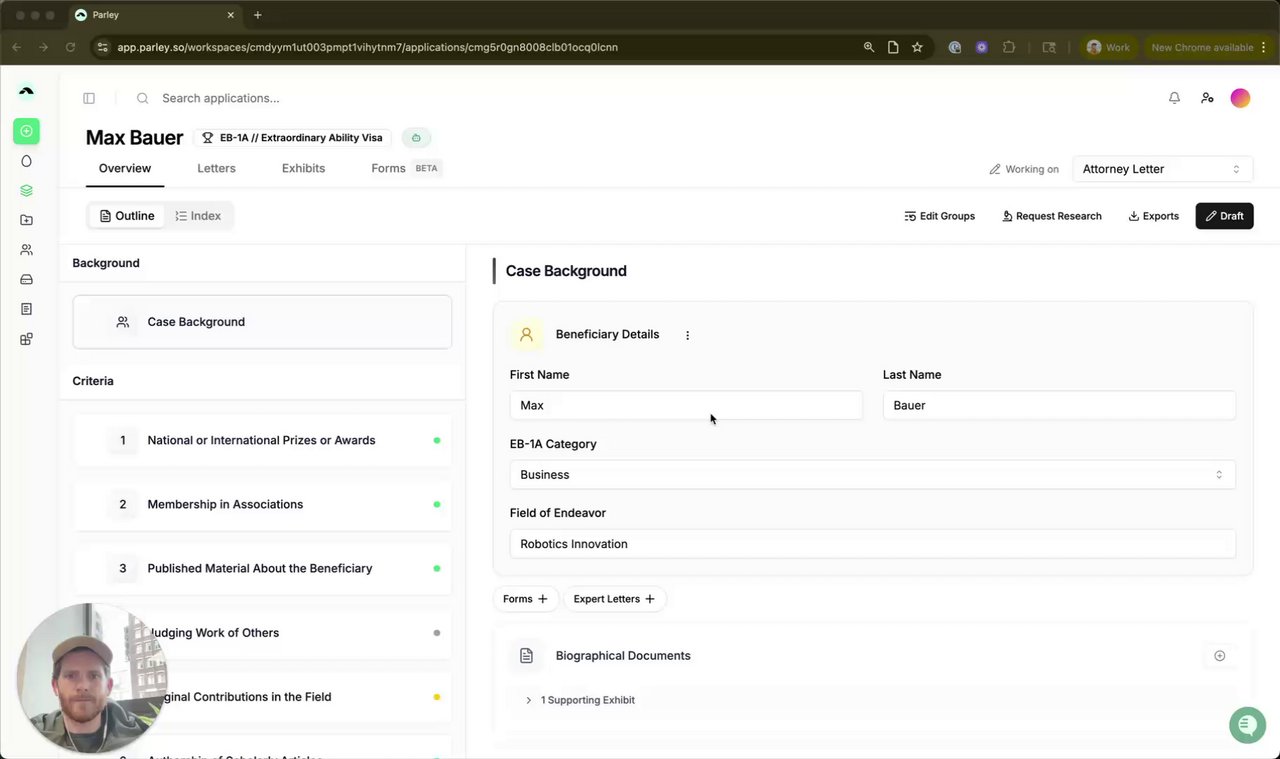
Task: Open the Attorney Letter dropdown
Action: click(1162, 169)
